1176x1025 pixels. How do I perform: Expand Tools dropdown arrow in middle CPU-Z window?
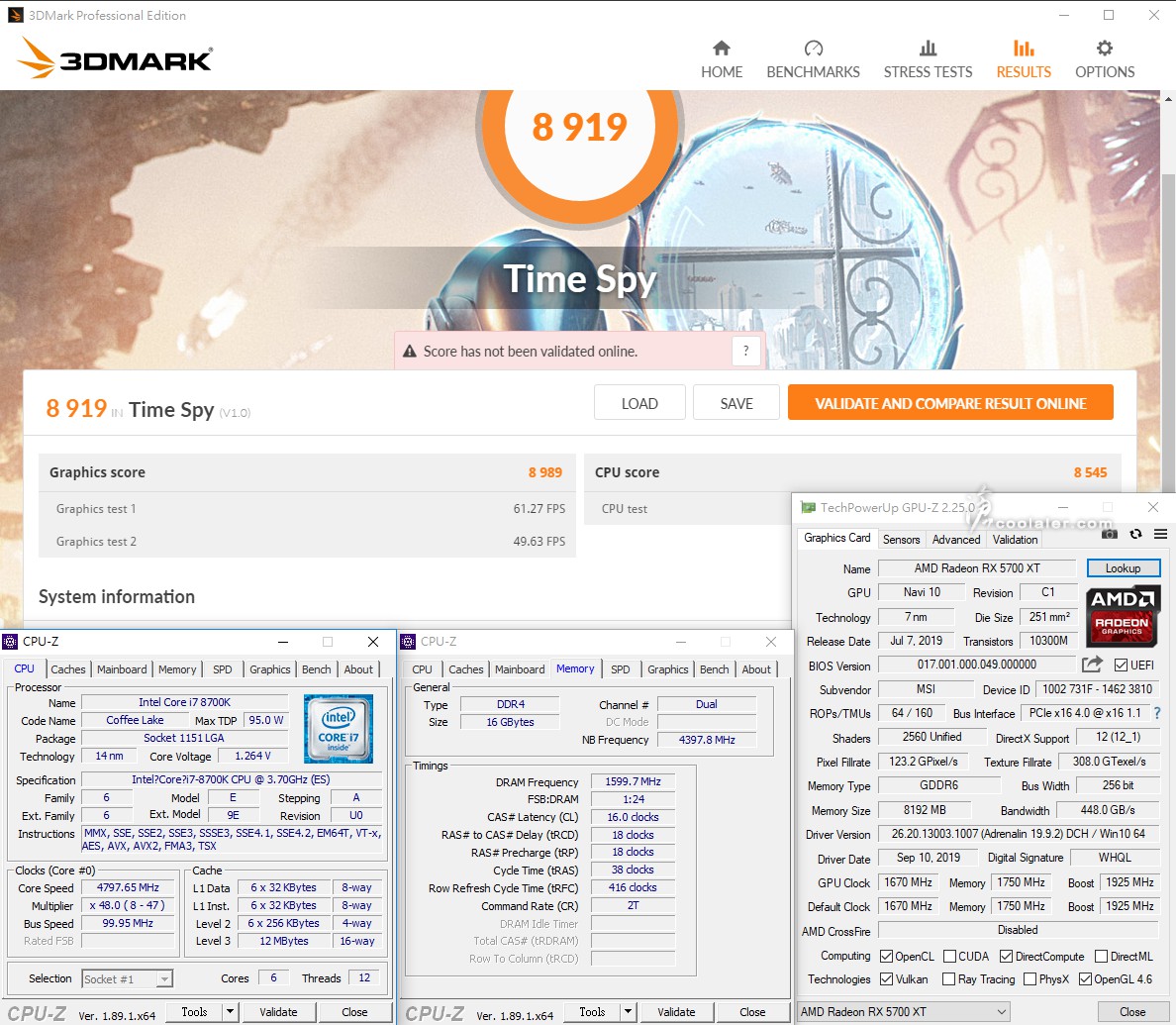628,1011
